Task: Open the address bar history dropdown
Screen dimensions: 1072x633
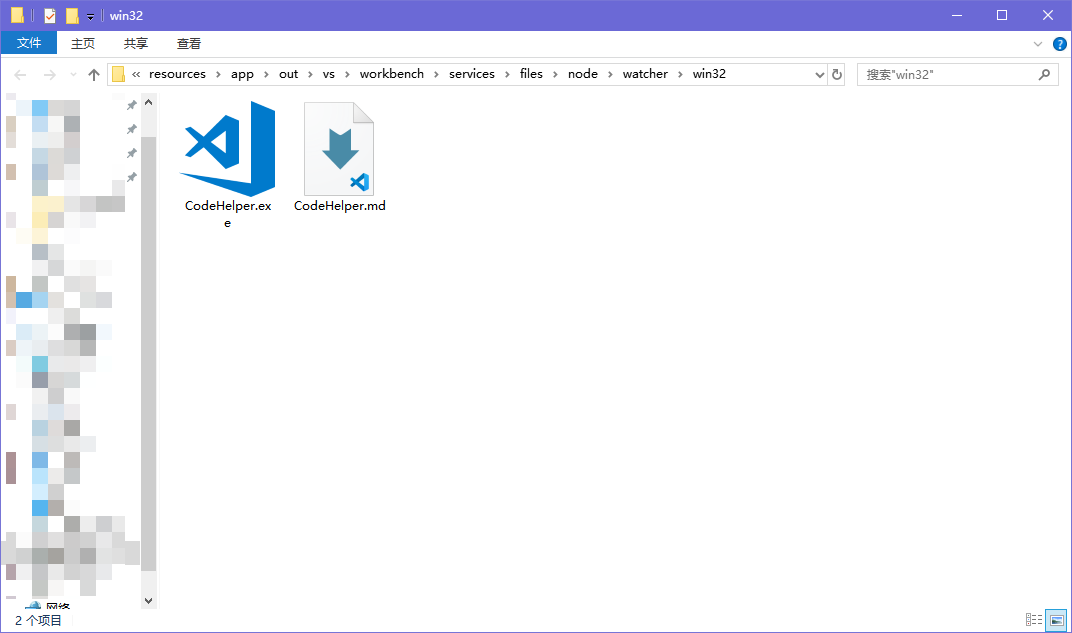Action: (820, 73)
